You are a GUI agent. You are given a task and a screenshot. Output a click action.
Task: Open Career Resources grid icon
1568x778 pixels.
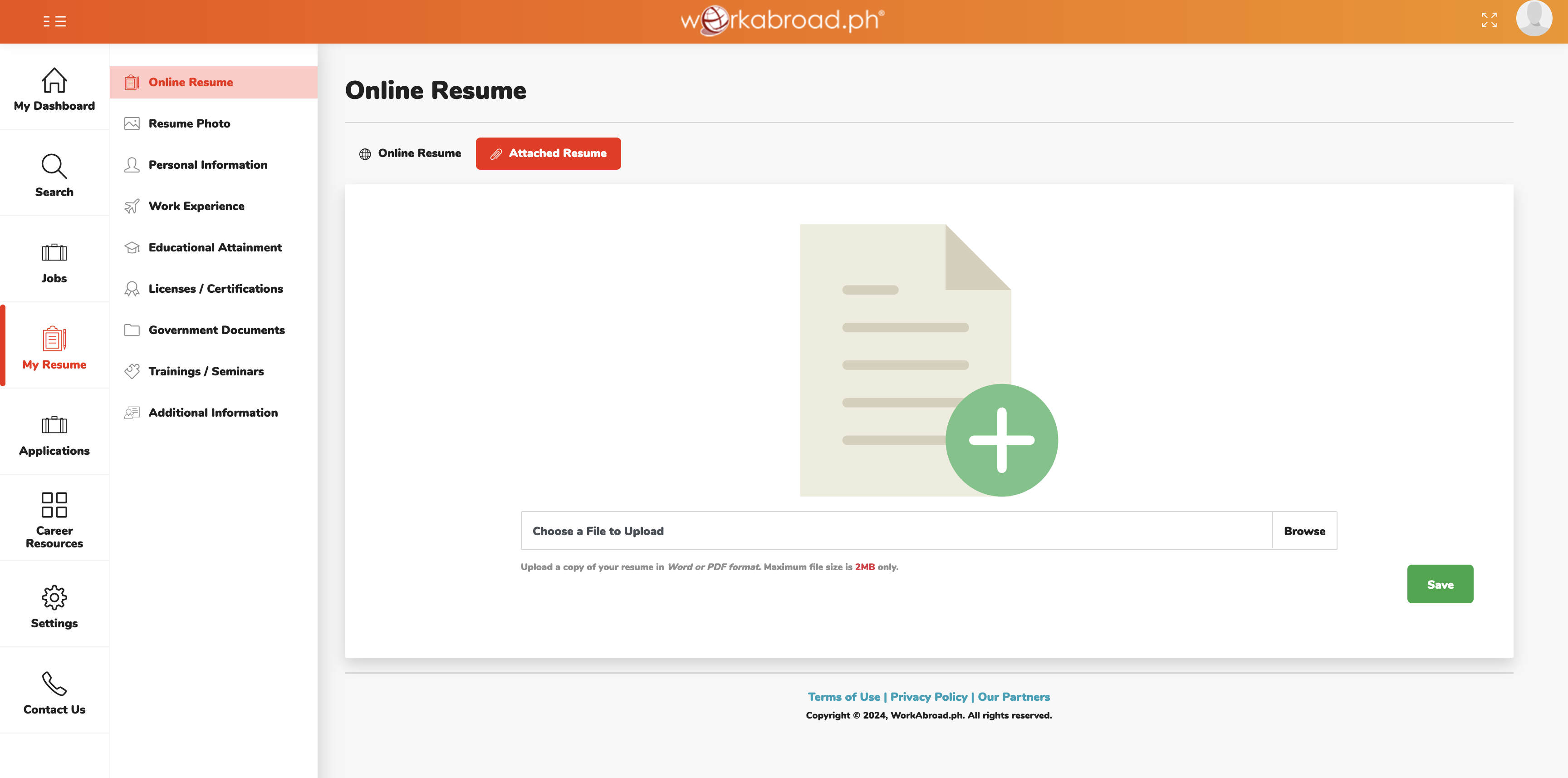coord(54,505)
